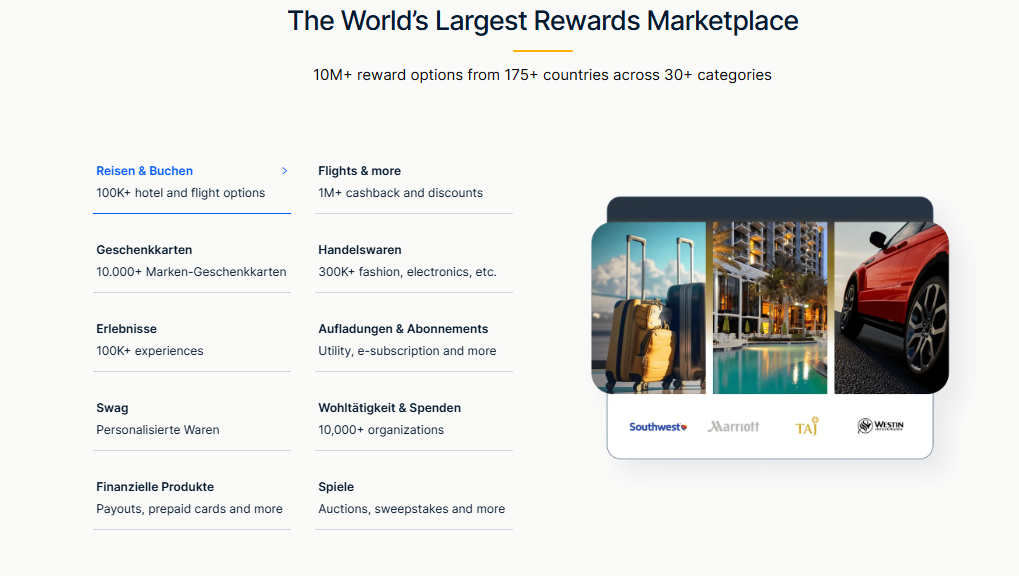Choose the Erlebnisse category
Screen dimensions: 1019x576
point(126,329)
